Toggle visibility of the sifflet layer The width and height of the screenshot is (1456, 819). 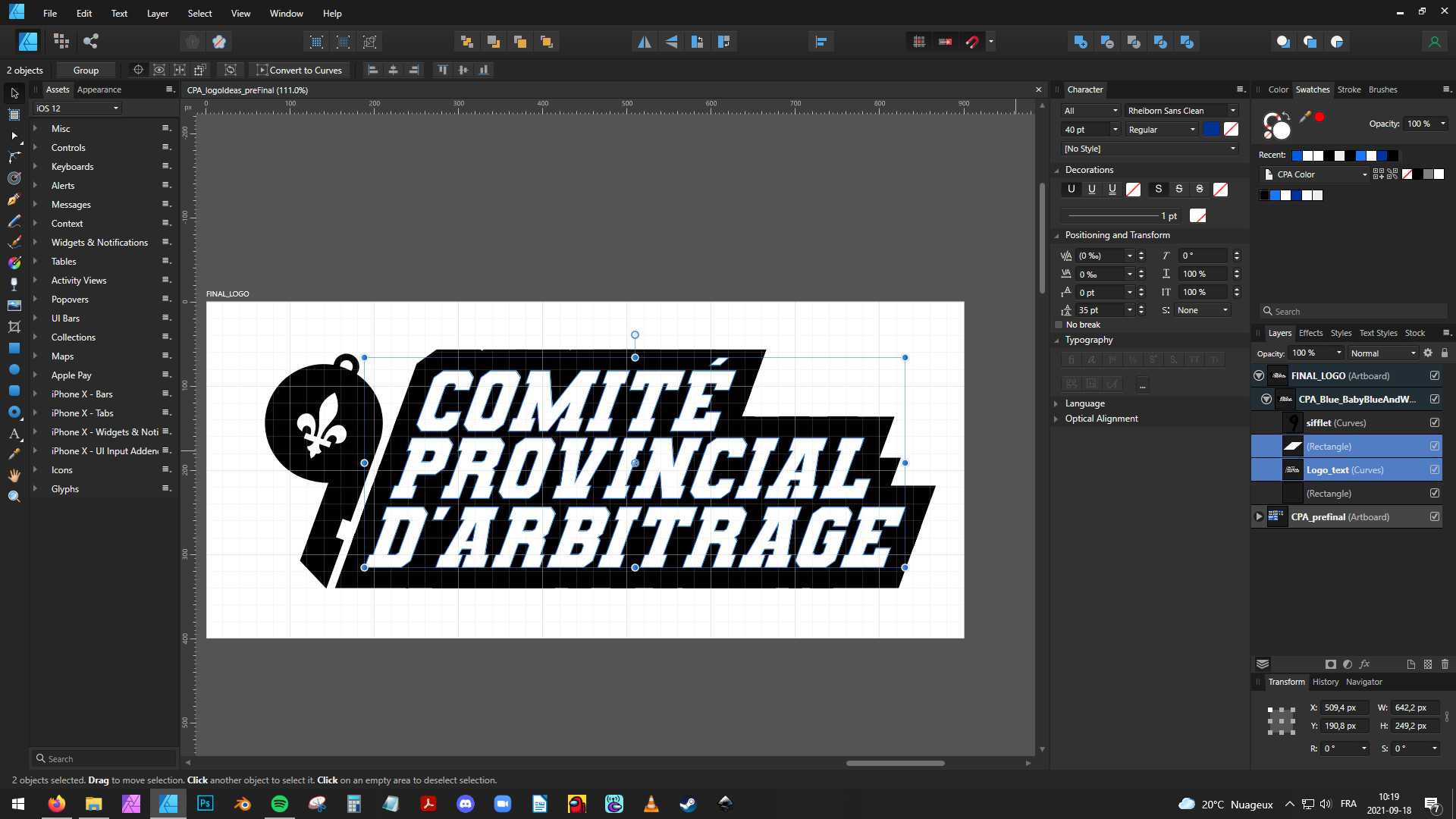tap(1435, 422)
